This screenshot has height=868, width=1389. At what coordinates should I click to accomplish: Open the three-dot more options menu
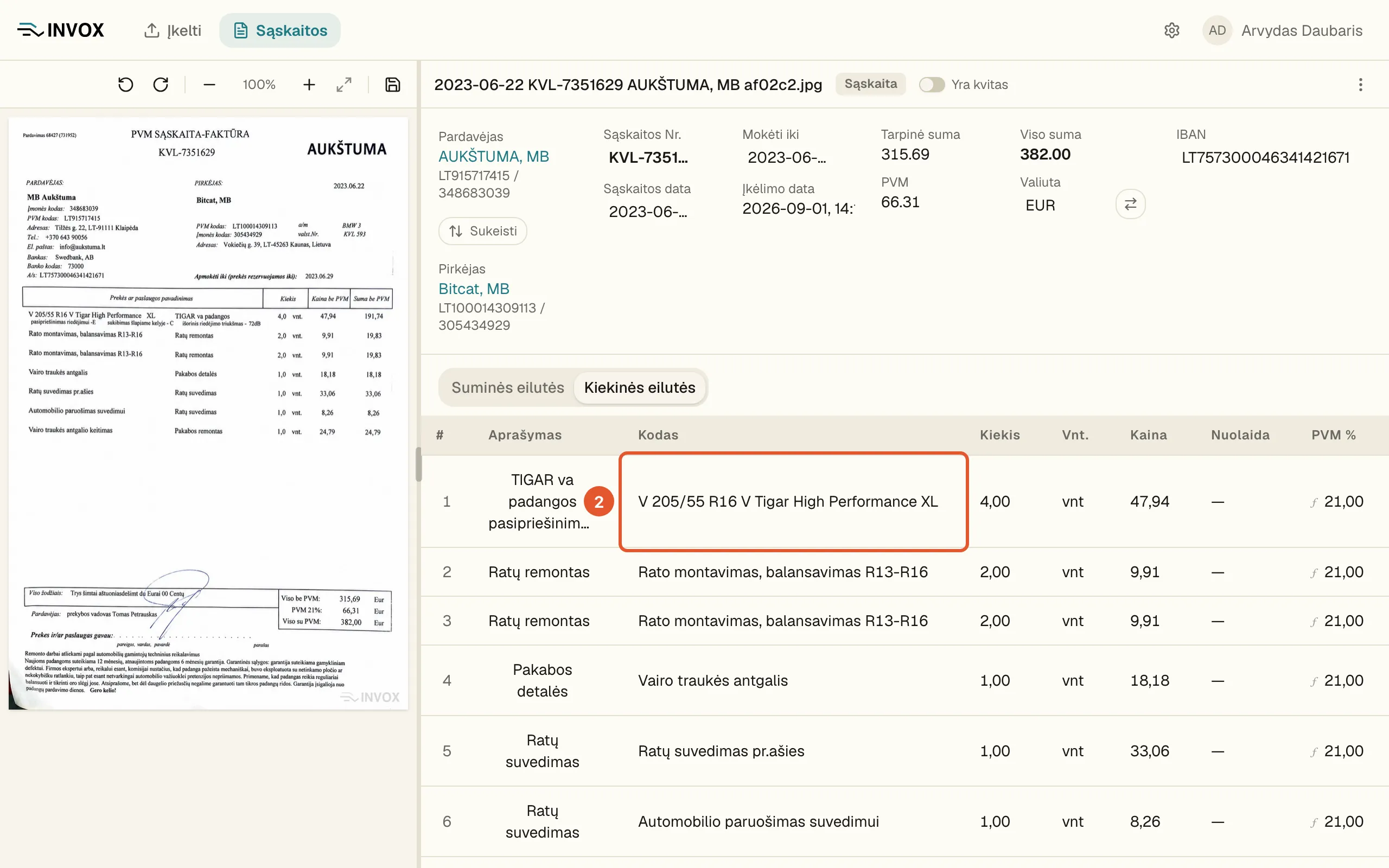point(1360,85)
